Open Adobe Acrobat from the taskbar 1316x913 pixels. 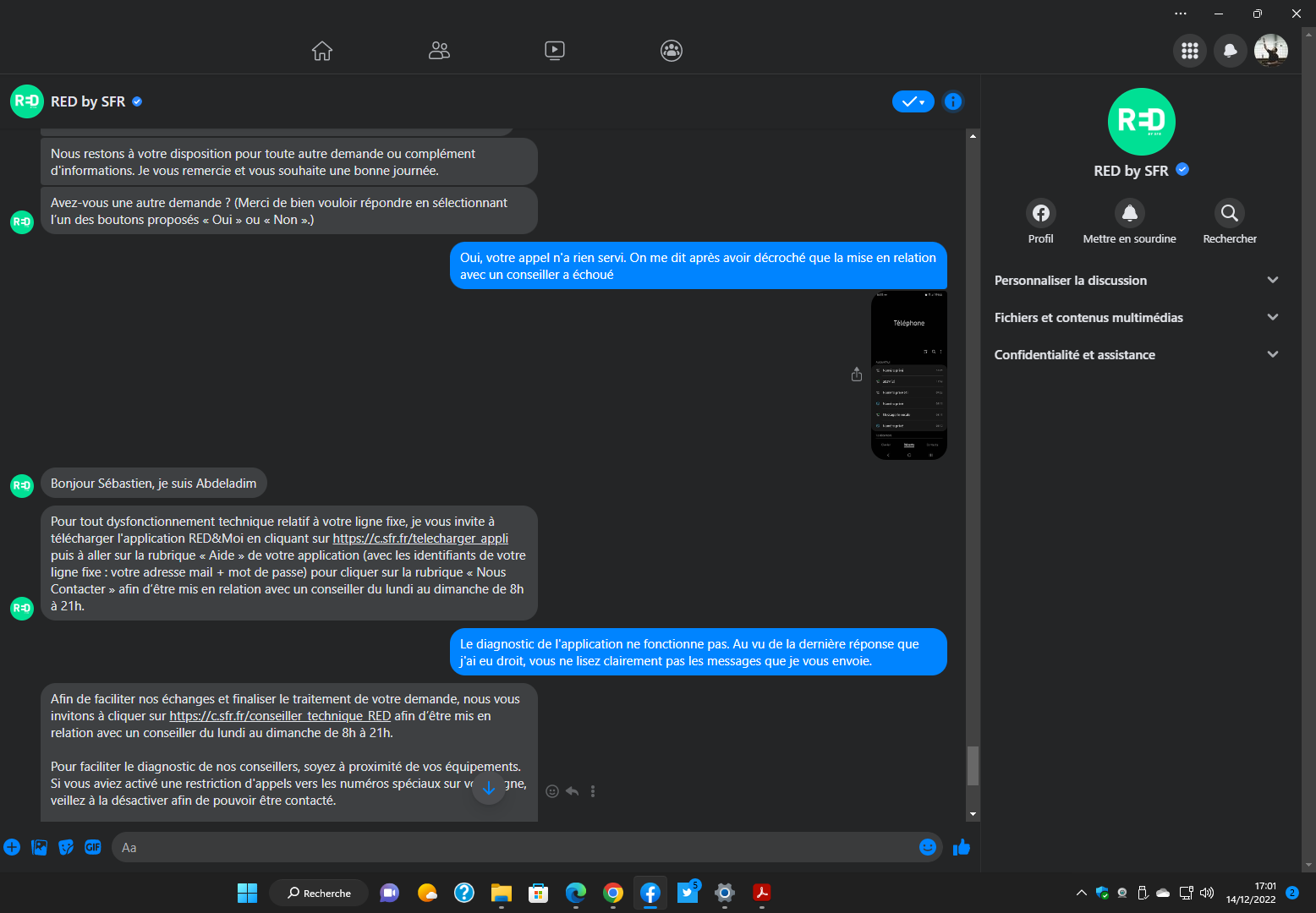click(x=762, y=893)
